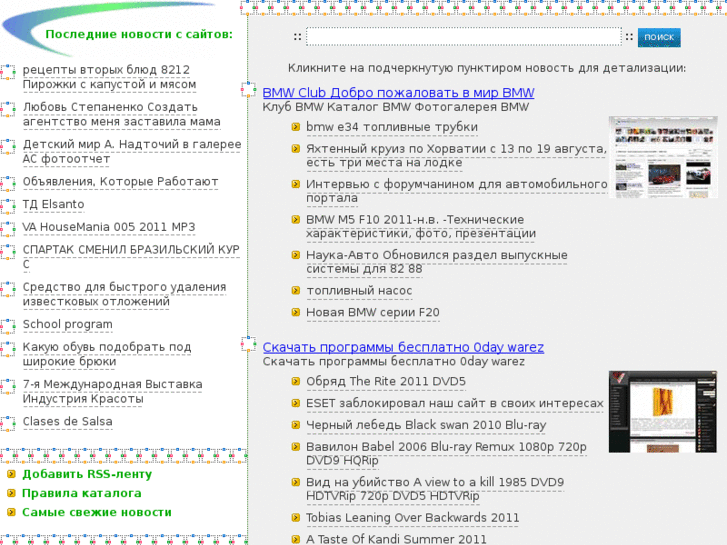This screenshot has height=545, width=727.
Task: Click bullet icon beside Добавить RSS-ленту
Action: click(x=11, y=474)
